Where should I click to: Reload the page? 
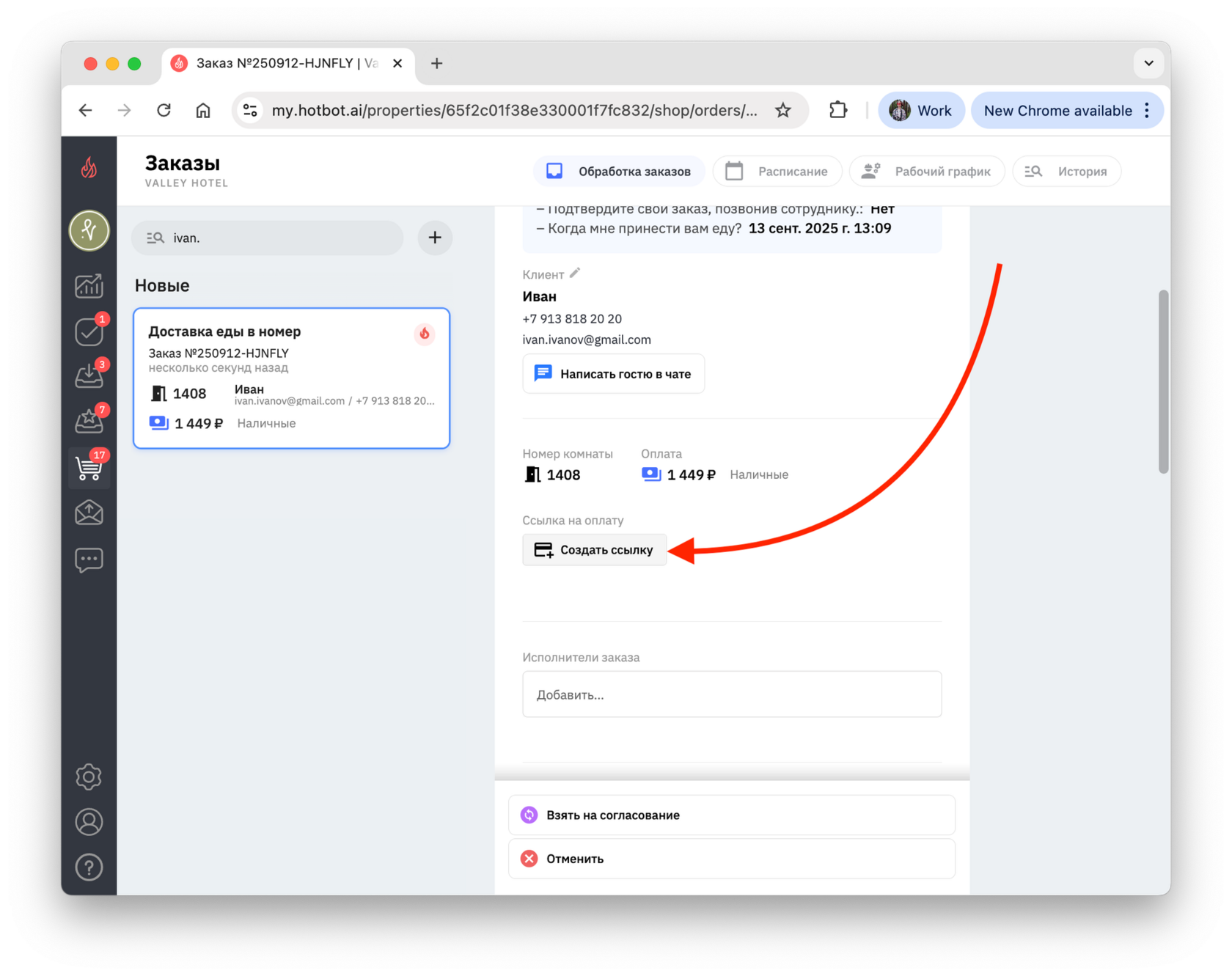tap(164, 110)
